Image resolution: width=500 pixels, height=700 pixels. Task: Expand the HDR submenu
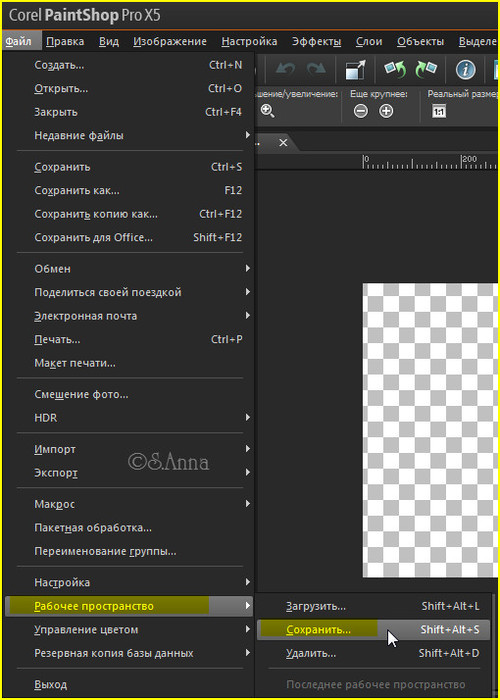tap(129, 418)
